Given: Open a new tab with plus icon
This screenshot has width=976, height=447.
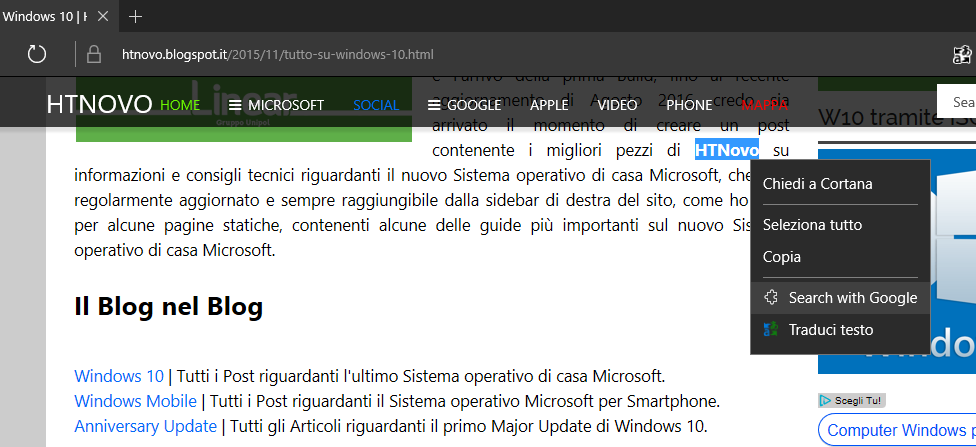Looking at the screenshot, I should click(135, 16).
